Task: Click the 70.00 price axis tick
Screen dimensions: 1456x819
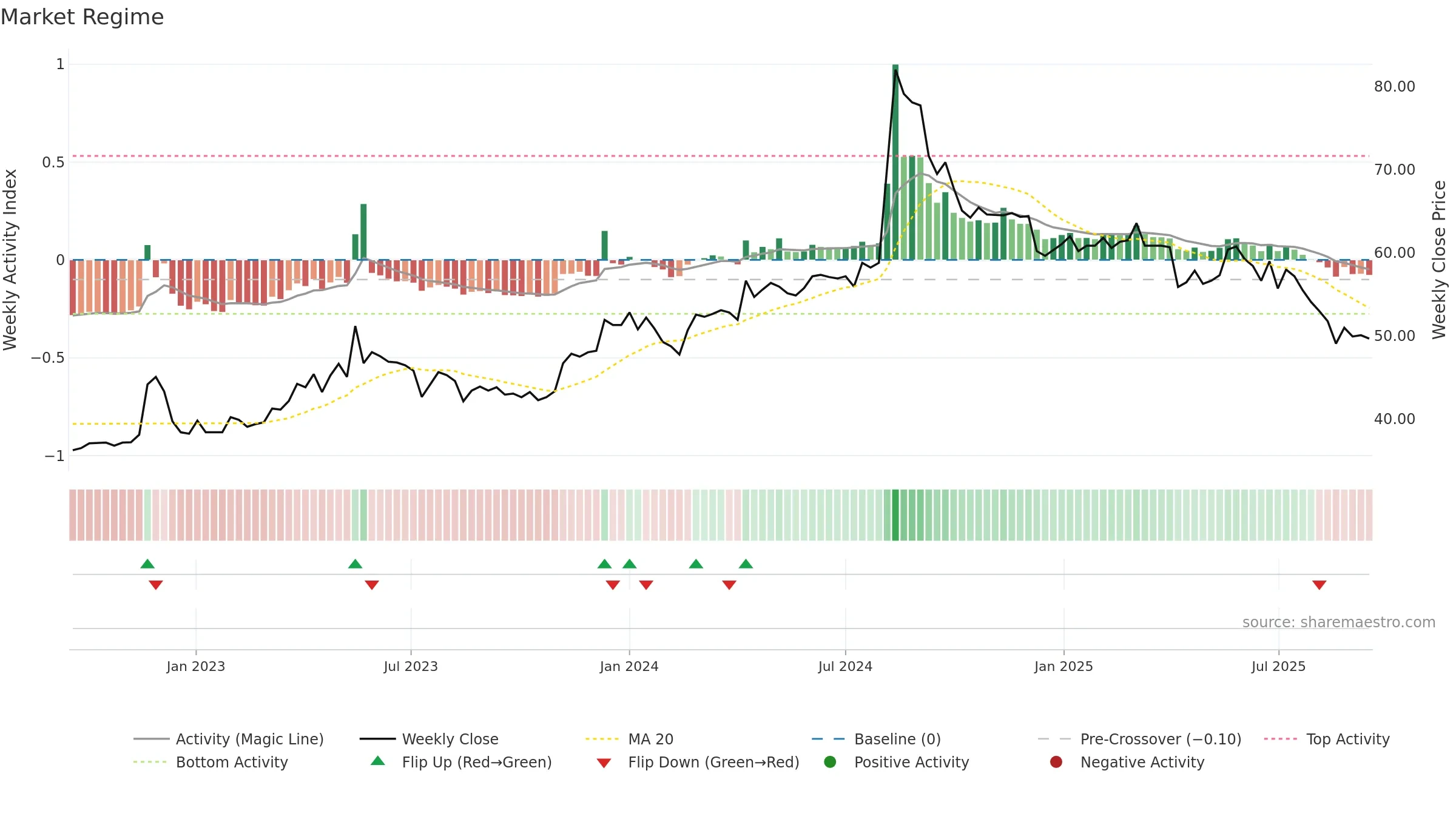Action: coord(1395,170)
